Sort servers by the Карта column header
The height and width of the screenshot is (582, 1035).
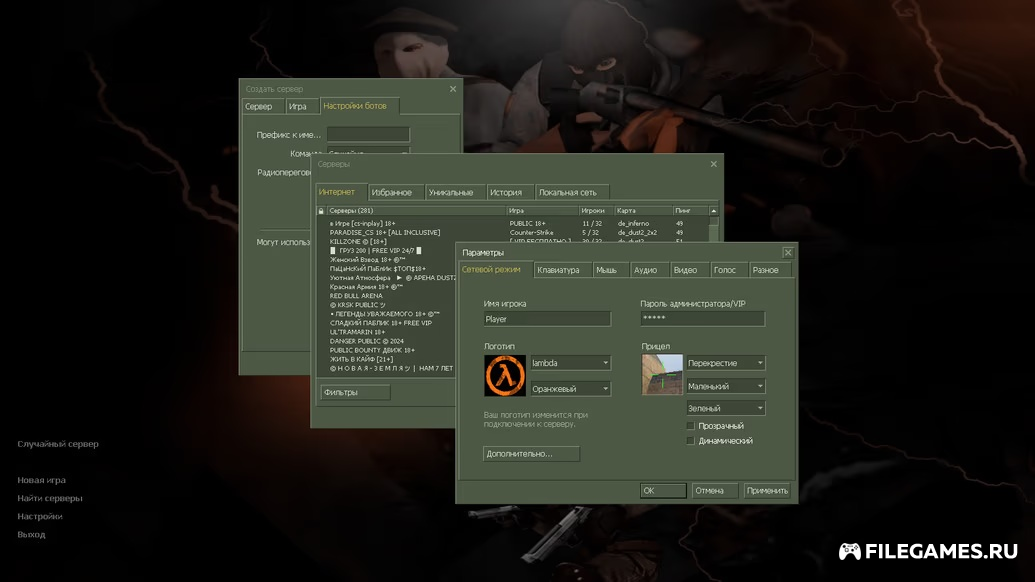pyautogui.click(x=643, y=210)
